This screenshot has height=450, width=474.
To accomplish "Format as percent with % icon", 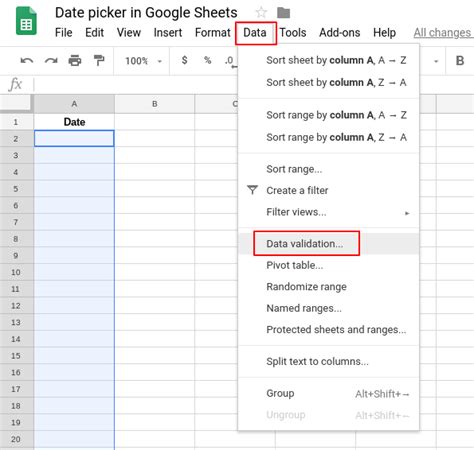I will pos(208,60).
